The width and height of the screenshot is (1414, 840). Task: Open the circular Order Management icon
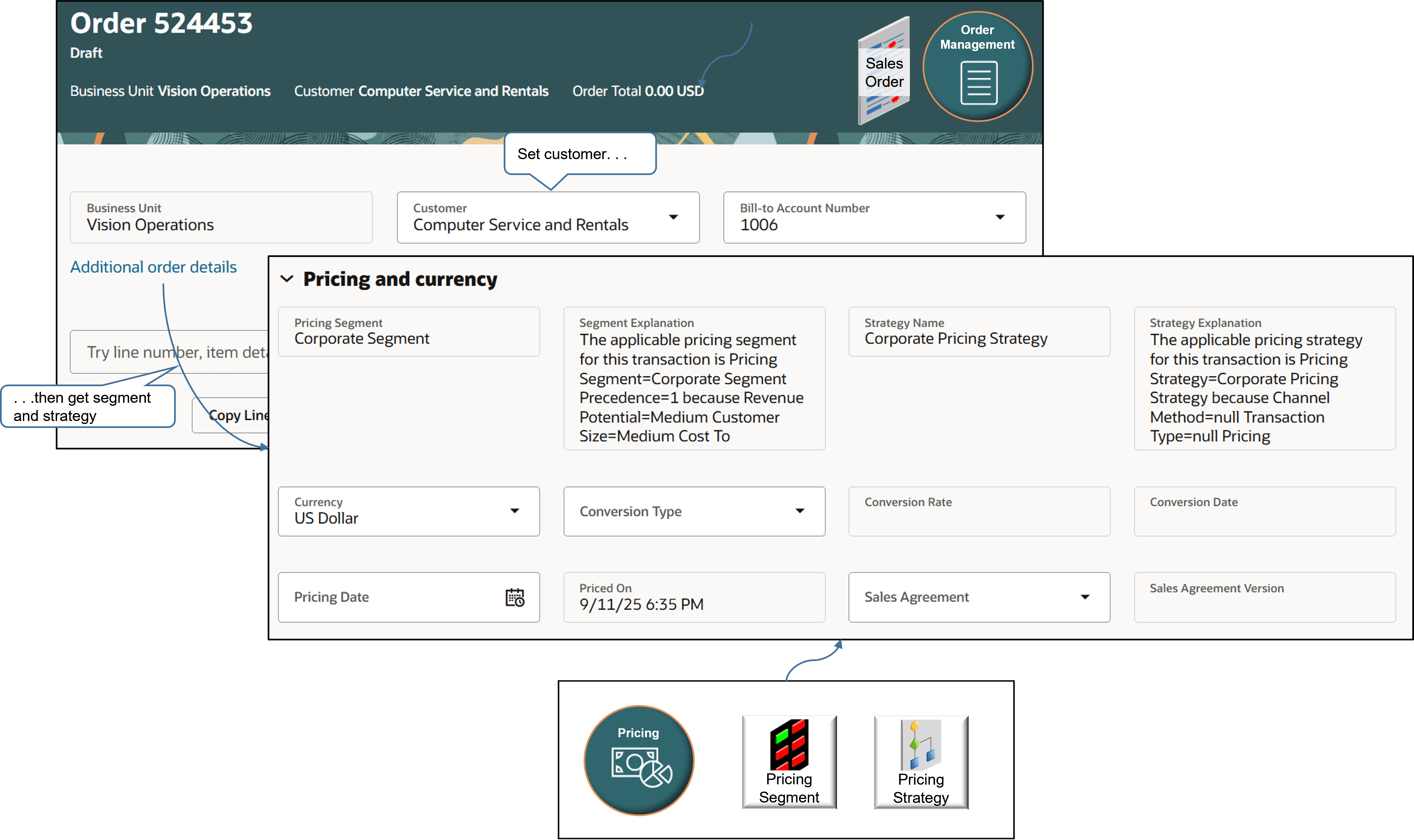point(977,66)
